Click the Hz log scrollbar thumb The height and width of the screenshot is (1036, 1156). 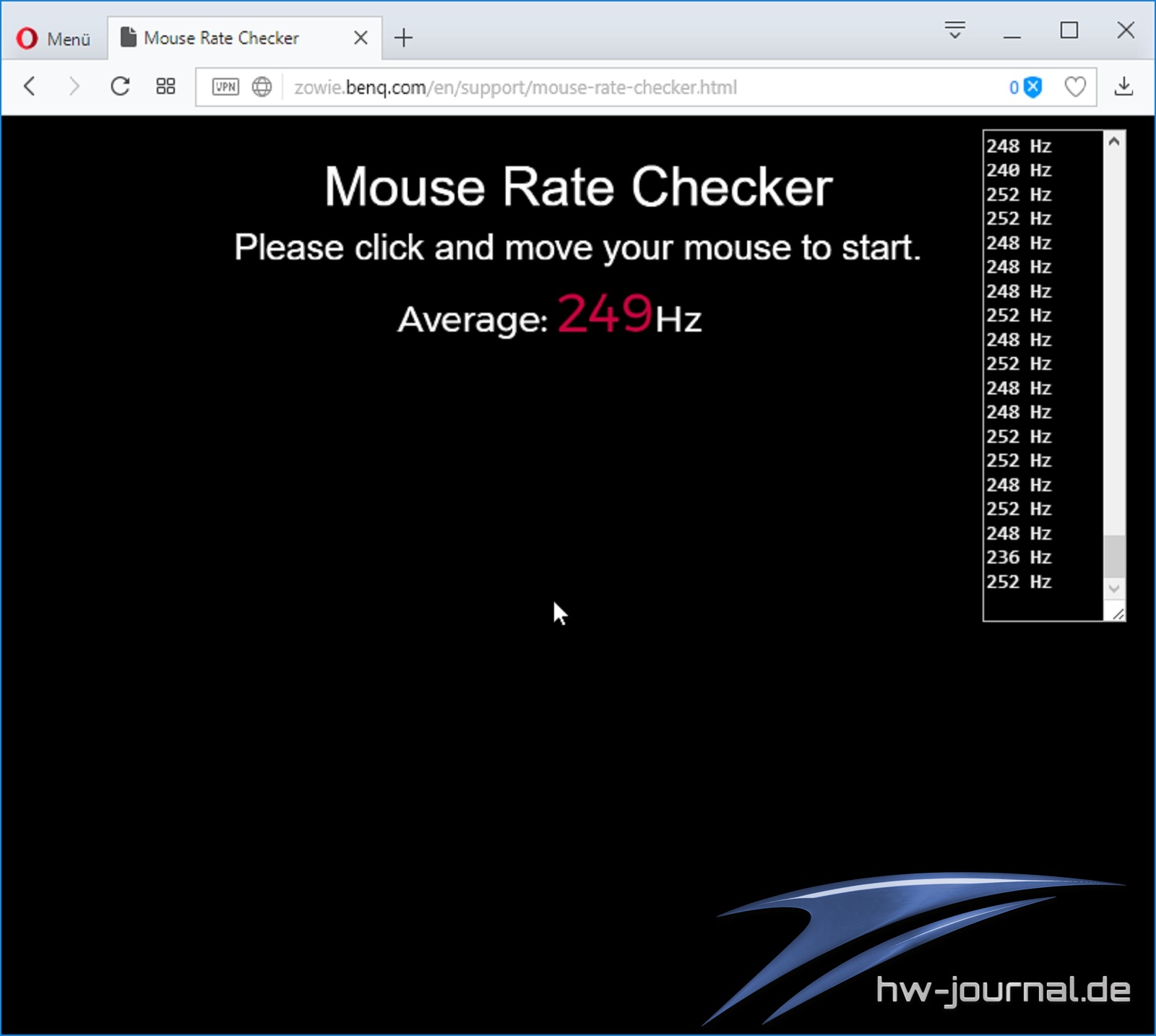click(x=1114, y=556)
